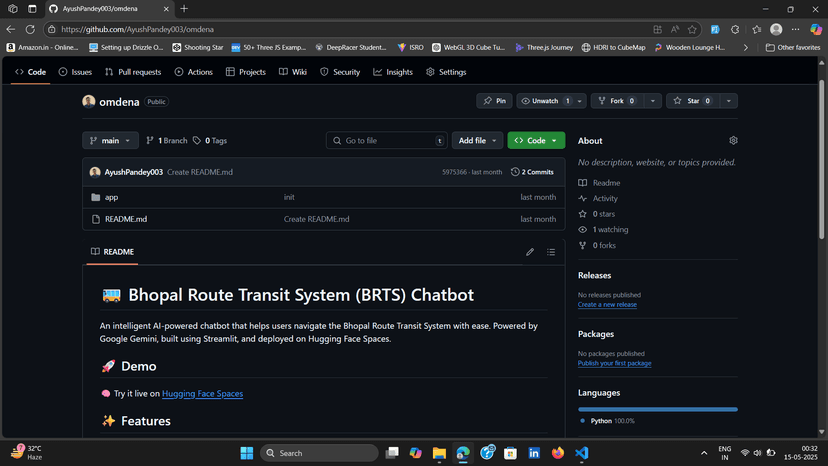Open Other favorites folder
The height and width of the screenshot is (466, 828).
793,48
